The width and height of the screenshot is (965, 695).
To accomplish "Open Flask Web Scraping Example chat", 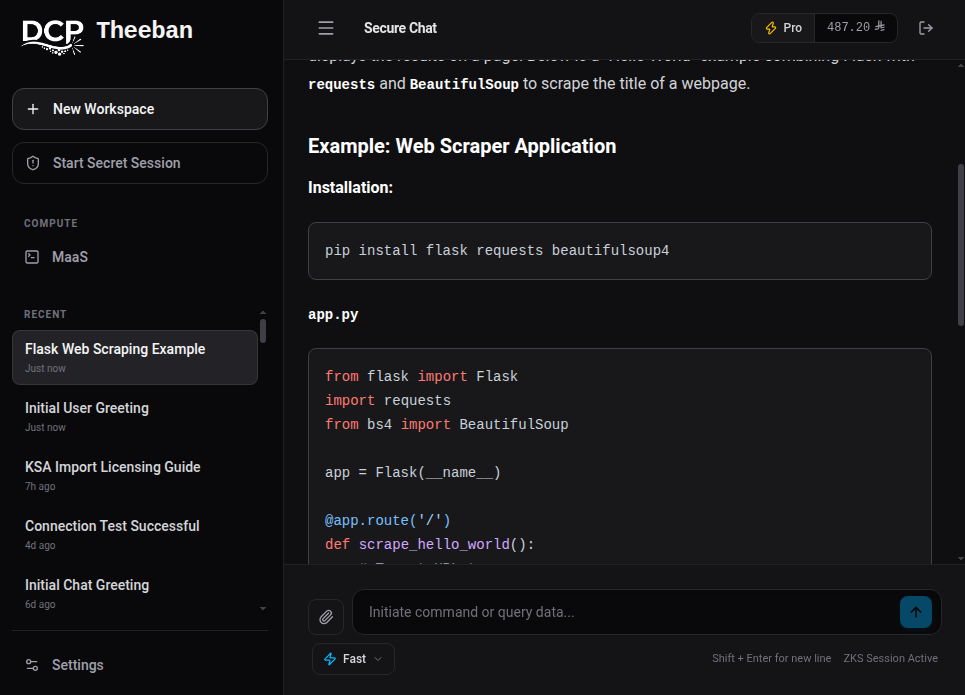I will pos(135,358).
